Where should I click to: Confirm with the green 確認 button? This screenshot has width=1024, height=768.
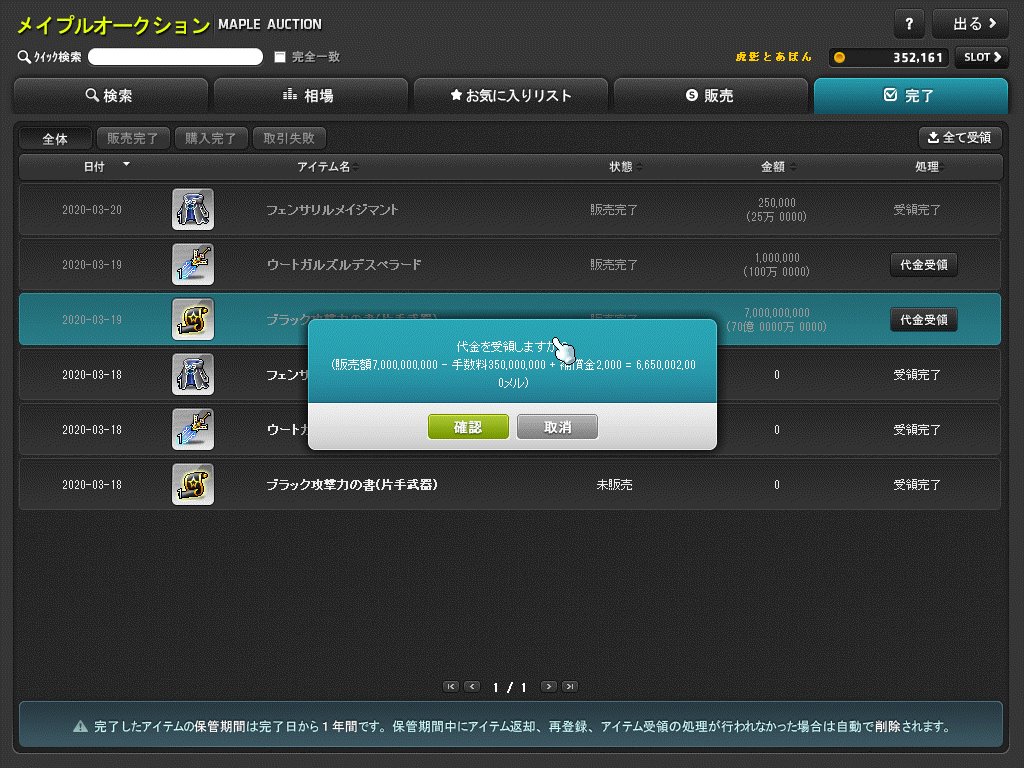point(468,426)
